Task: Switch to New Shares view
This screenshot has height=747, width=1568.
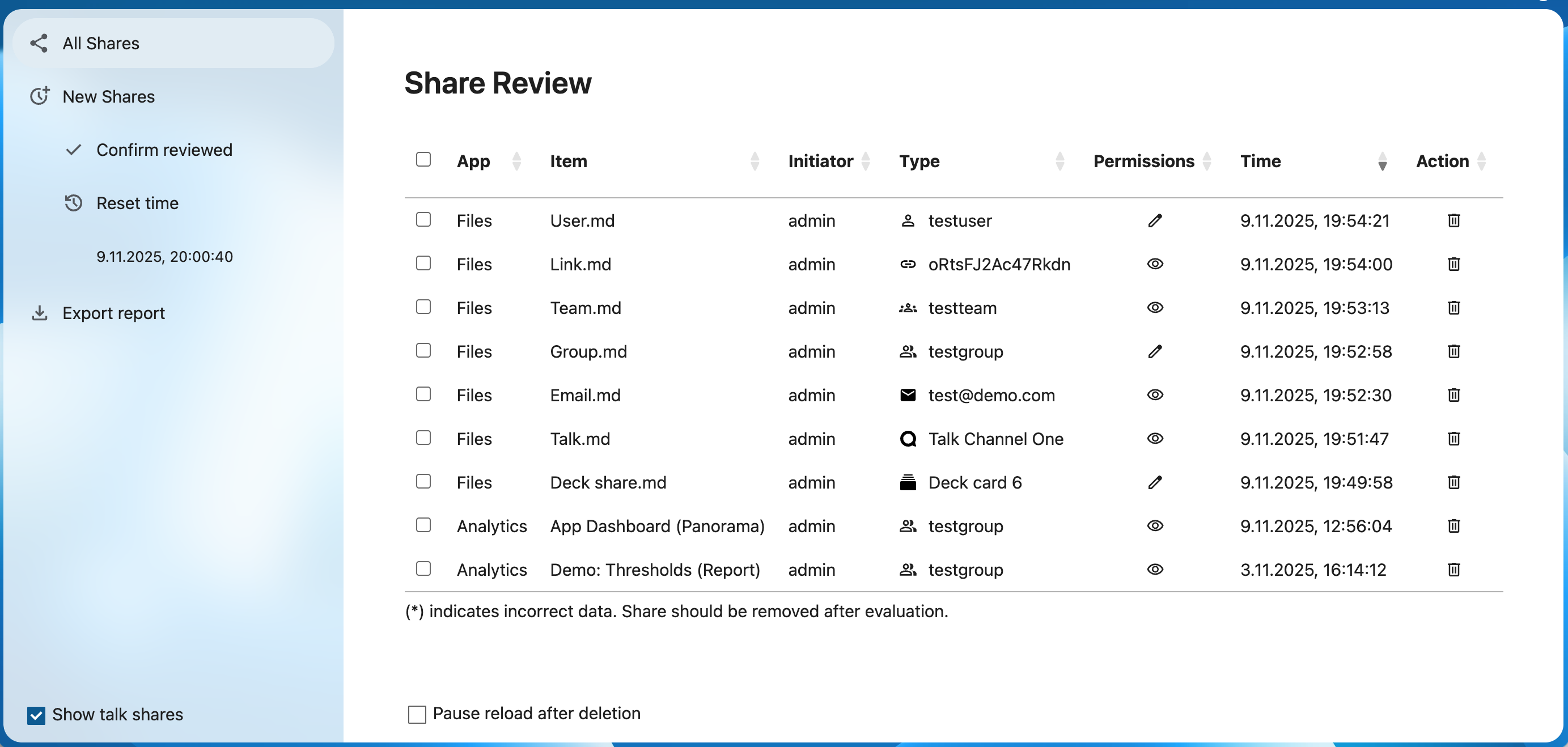Action: click(x=108, y=97)
